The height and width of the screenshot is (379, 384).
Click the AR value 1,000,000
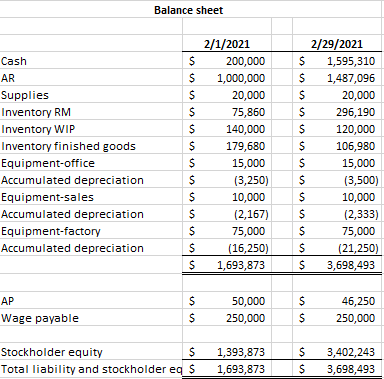(x=241, y=78)
